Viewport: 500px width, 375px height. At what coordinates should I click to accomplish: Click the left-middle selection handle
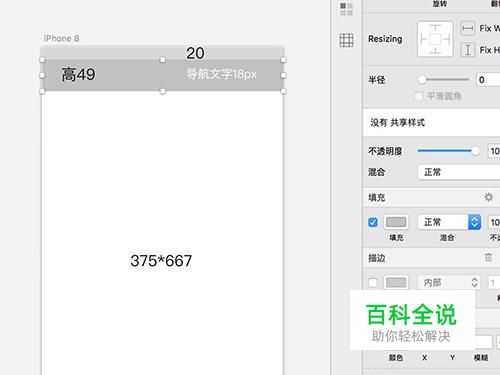point(42,75)
